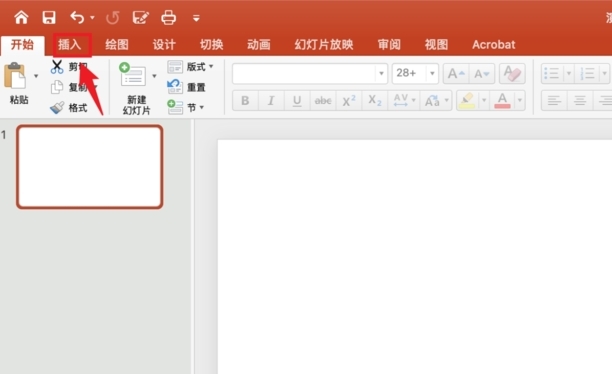Copy selection with the 复制 icon
Screen dimensions: 612x374
57,87
